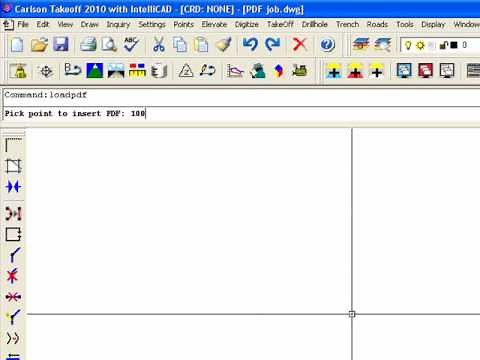This screenshot has width=480, height=360.
Task: Toggle the layer padlock icon
Action: [x=443, y=45]
